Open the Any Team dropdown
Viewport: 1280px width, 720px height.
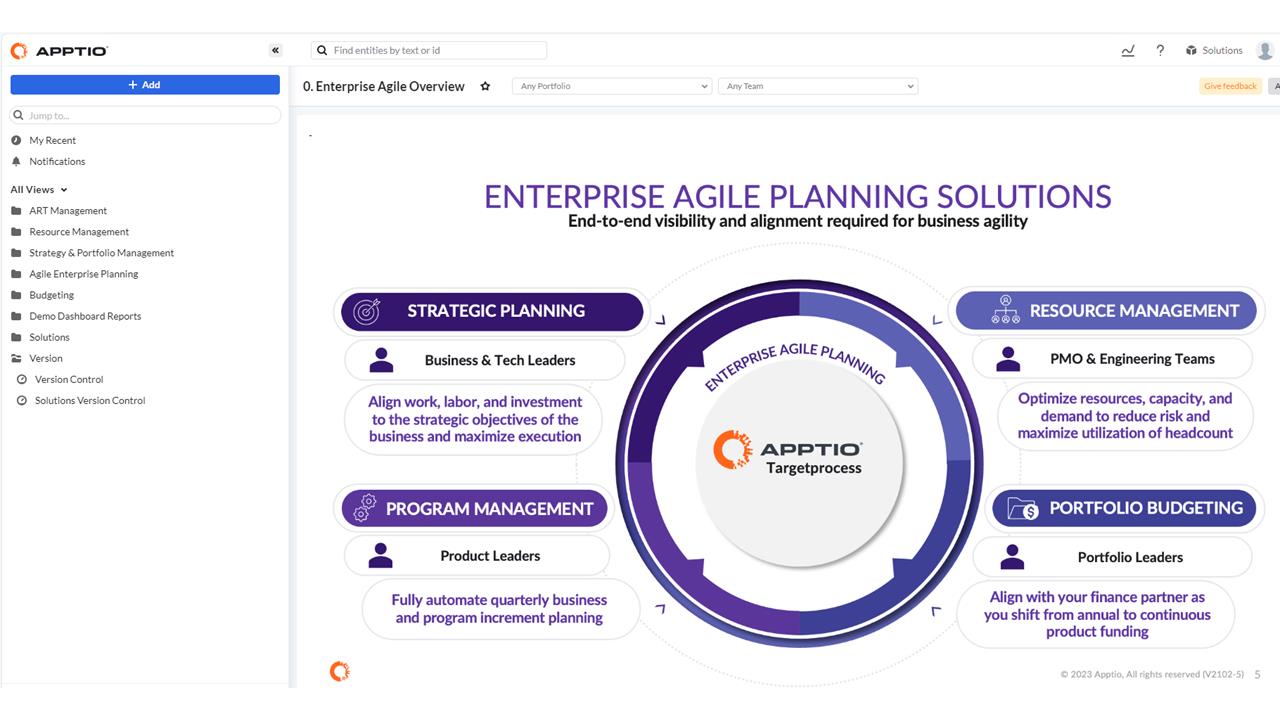818,86
